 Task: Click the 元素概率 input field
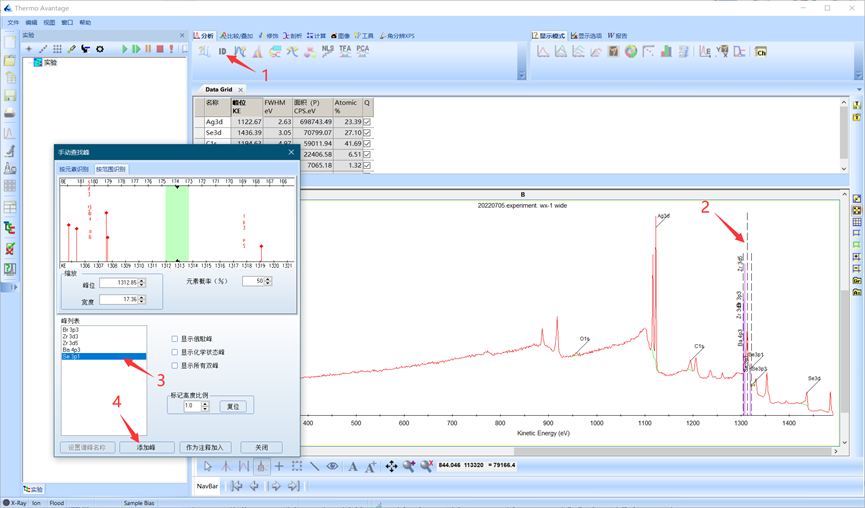tap(250, 281)
